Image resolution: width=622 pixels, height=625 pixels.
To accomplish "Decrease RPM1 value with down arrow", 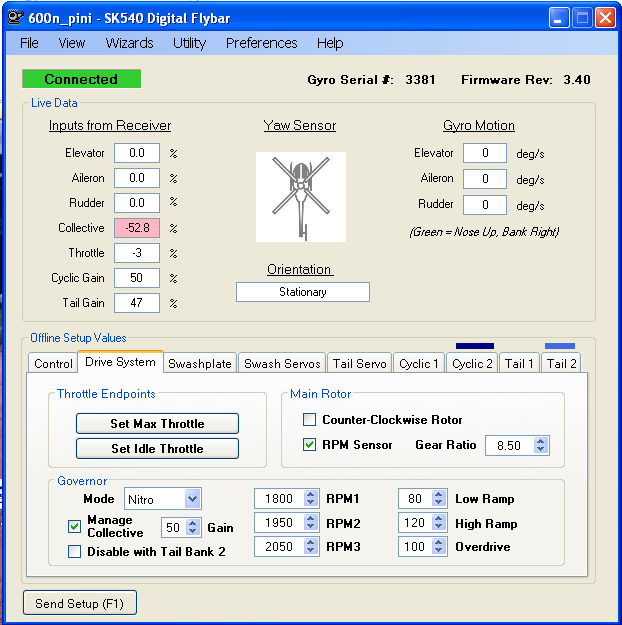I will [x=311, y=503].
